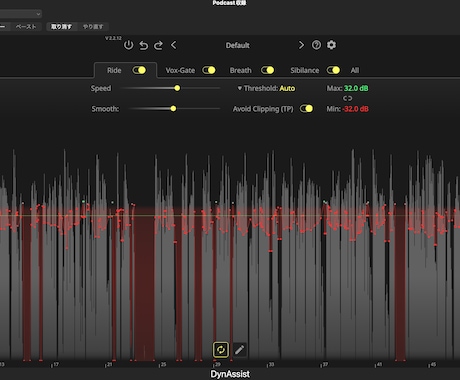Toggle the Ride module switch
This screenshot has width=460, height=380.
click(139, 70)
